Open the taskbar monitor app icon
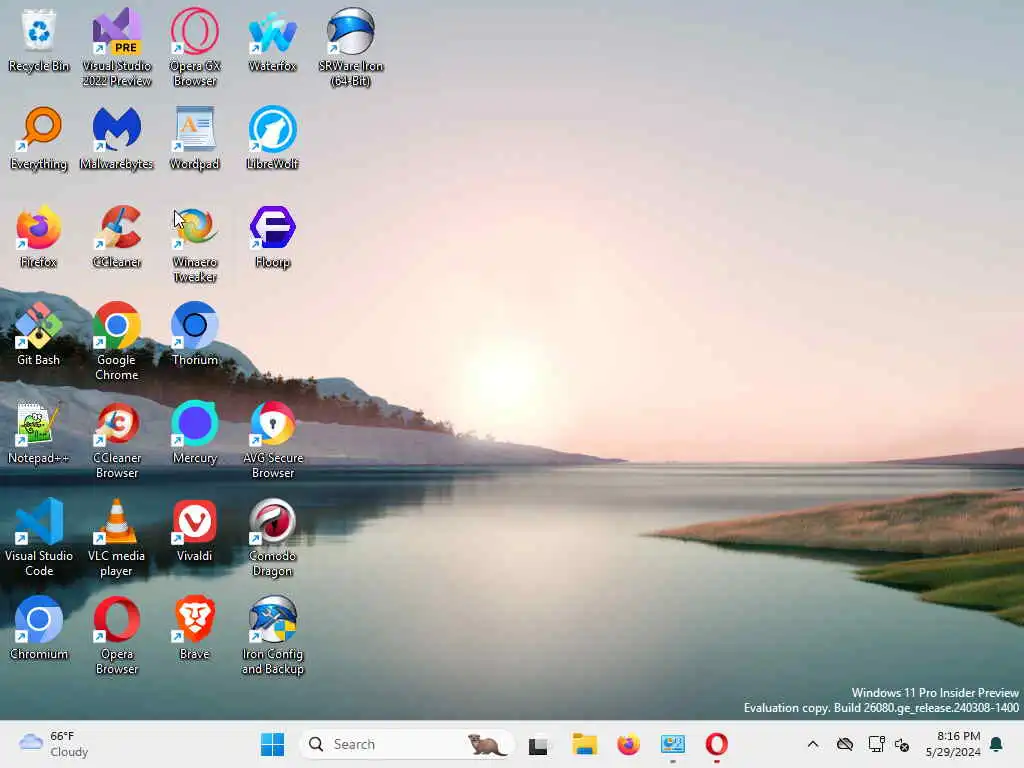The height and width of the screenshot is (768, 1024). (x=673, y=744)
